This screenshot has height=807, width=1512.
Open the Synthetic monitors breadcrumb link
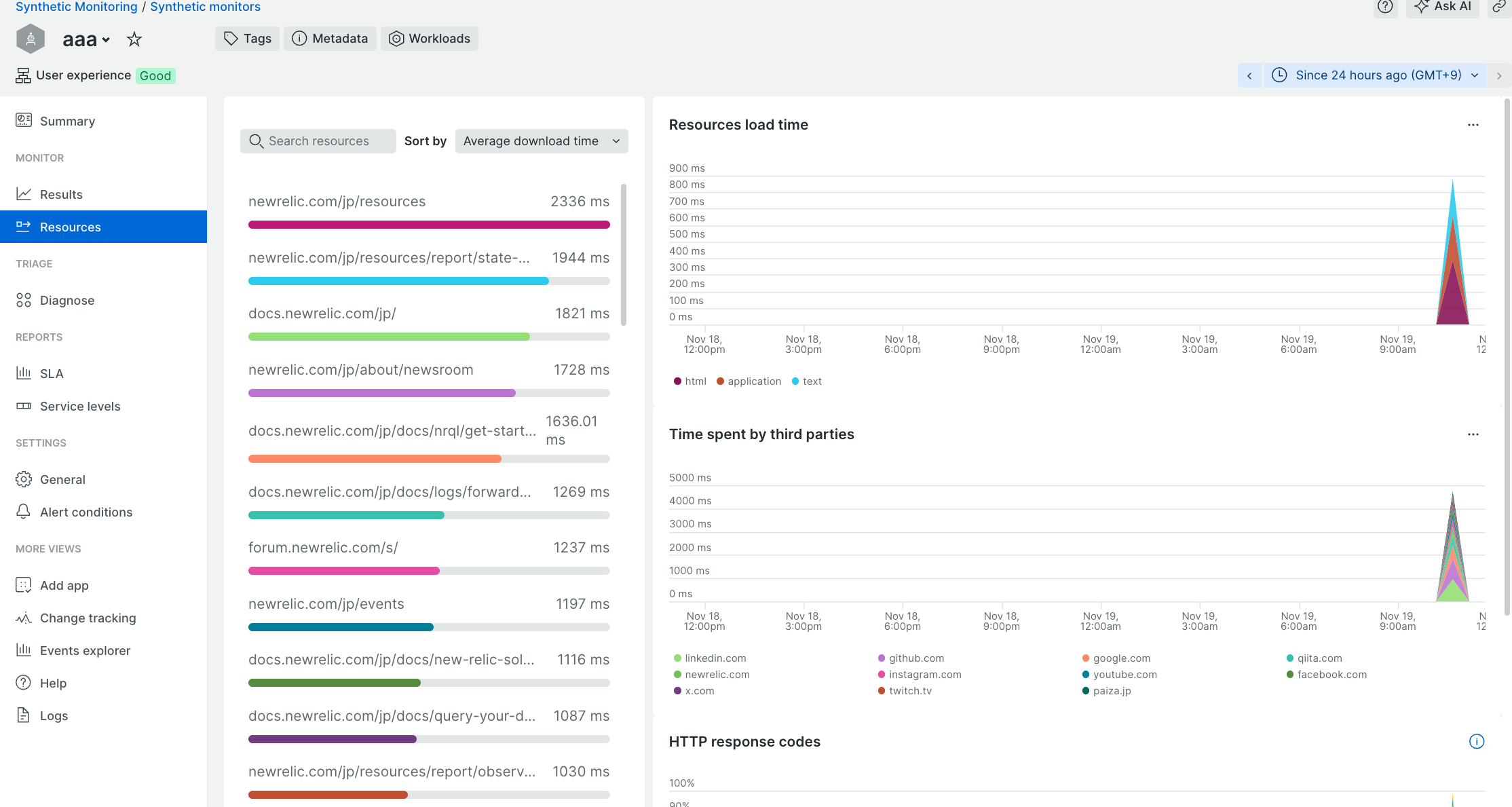[205, 7]
